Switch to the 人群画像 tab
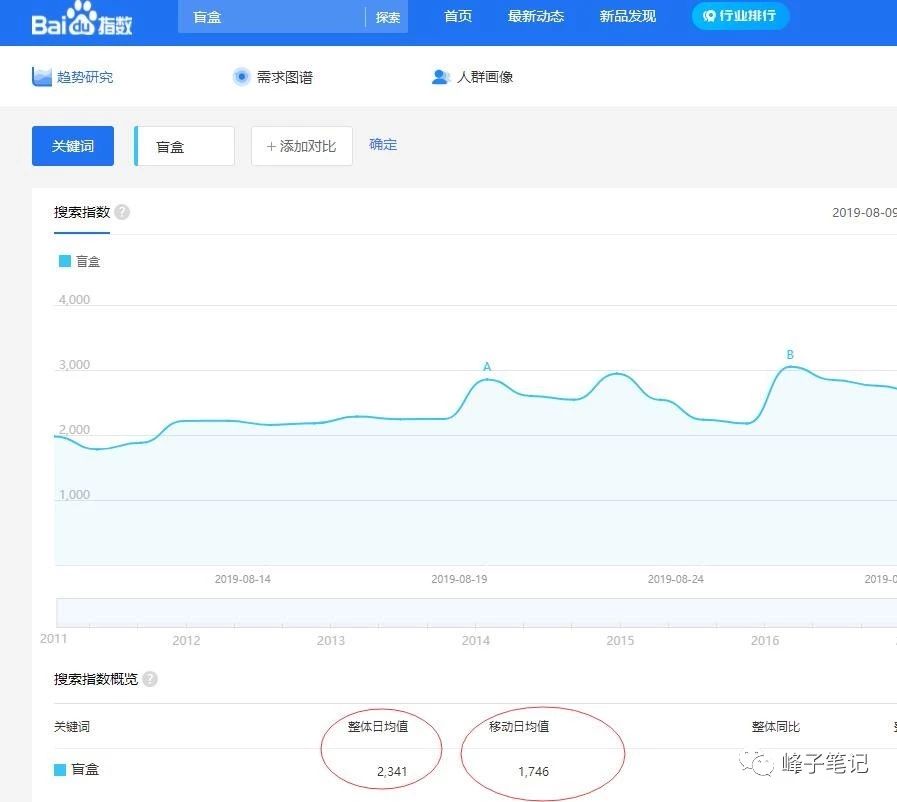Image resolution: width=897 pixels, height=802 pixels. (485, 77)
